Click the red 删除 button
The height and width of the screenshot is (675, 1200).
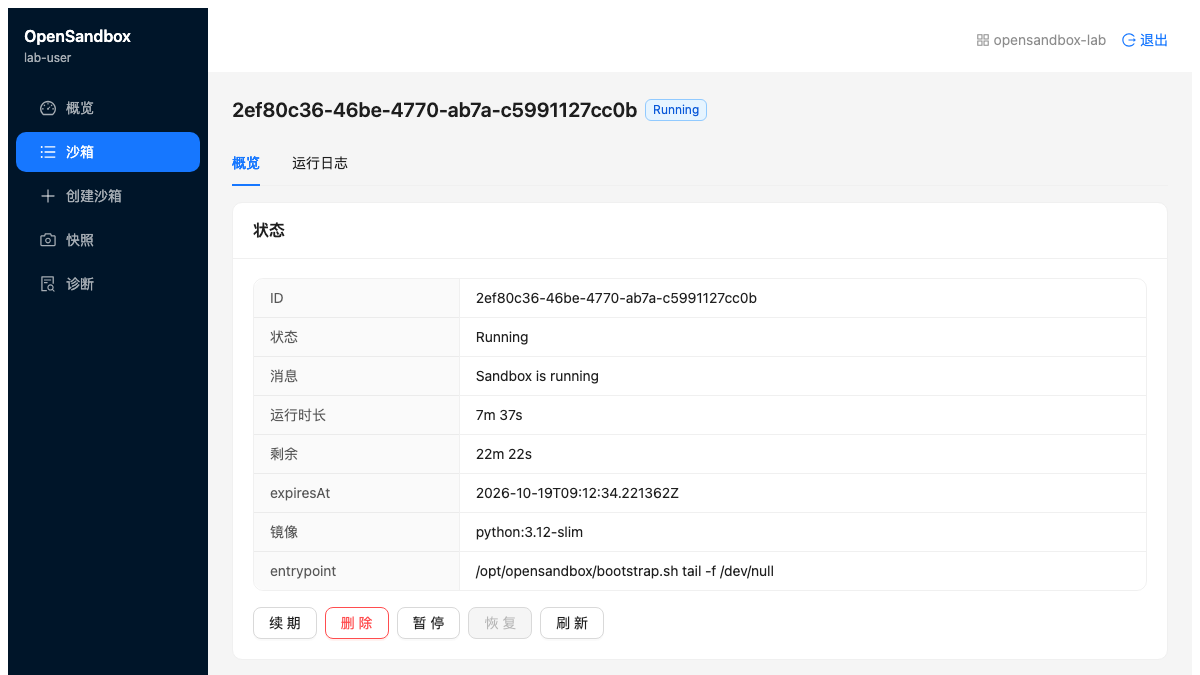pos(357,623)
